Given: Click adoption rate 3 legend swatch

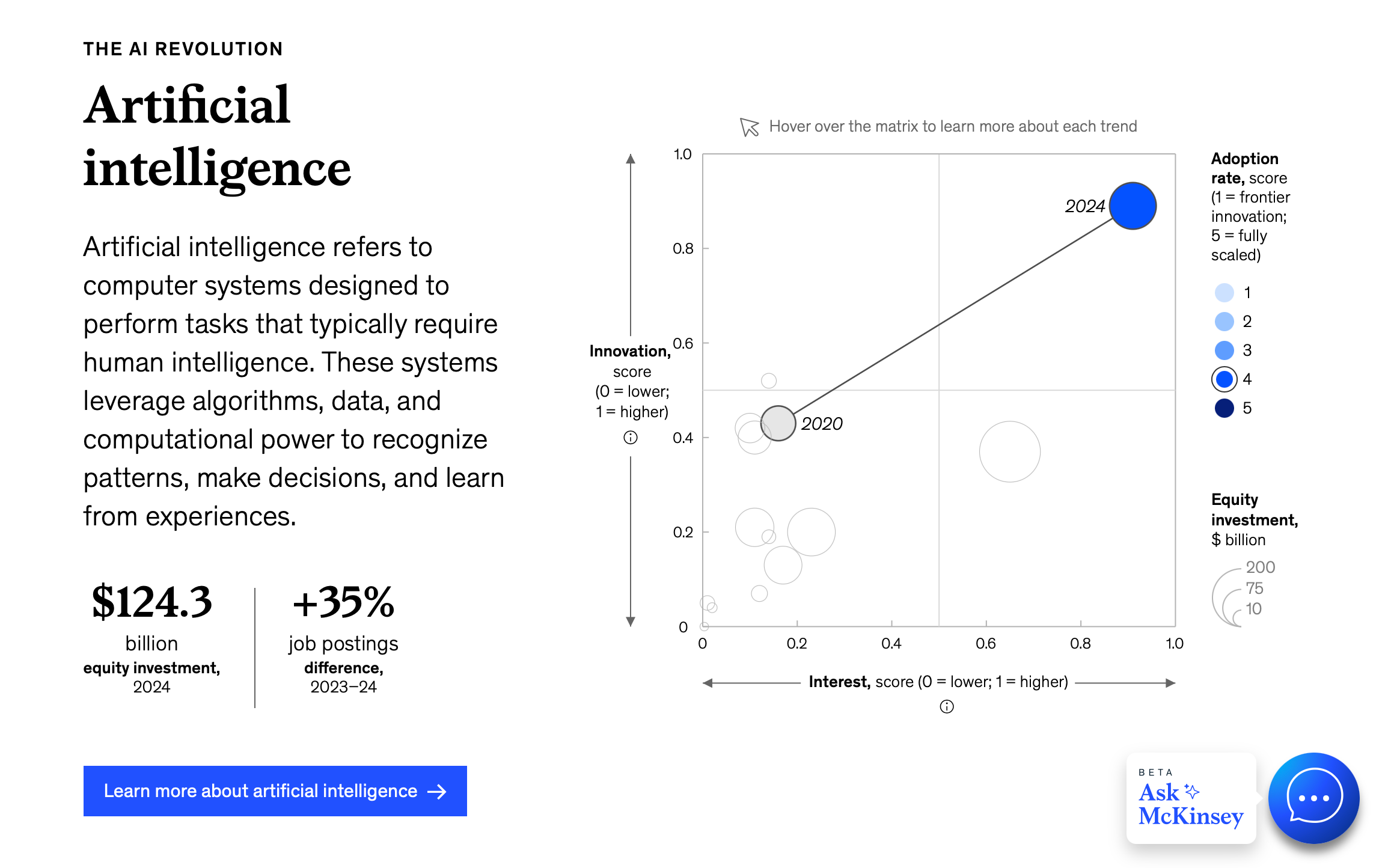Looking at the screenshot, I should pyautogui.click(x=1224, y=350).
